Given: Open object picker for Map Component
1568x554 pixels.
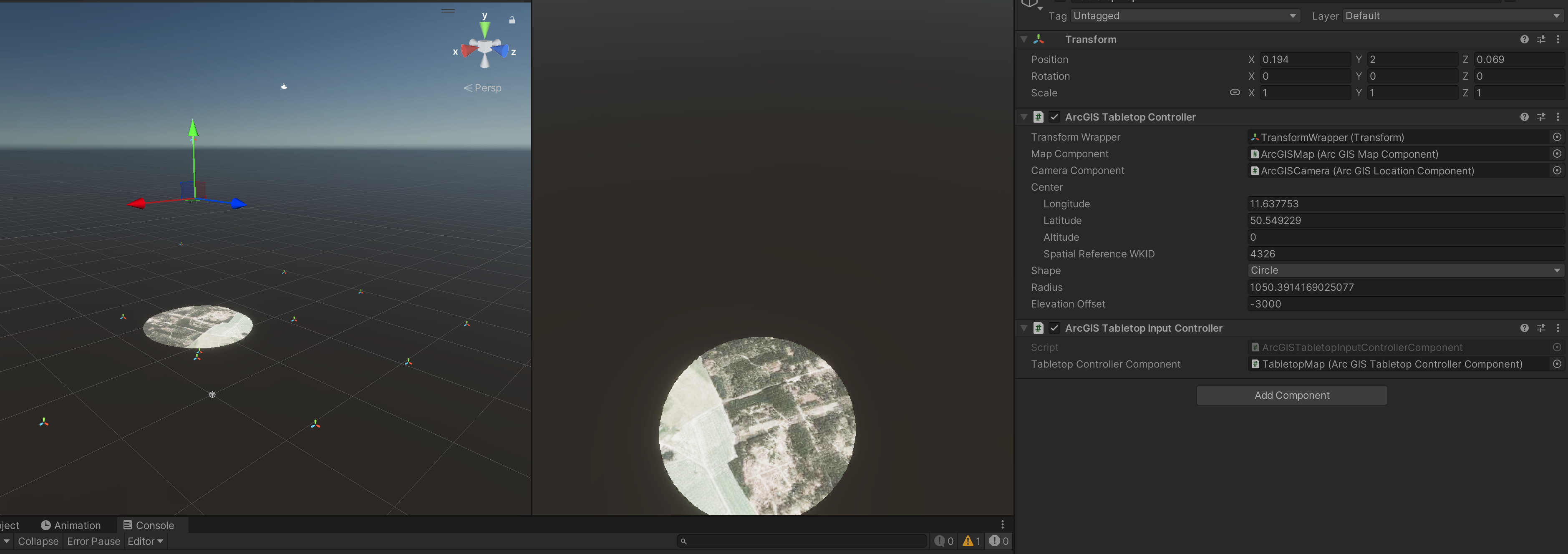Looking at the screenshot, I should pyautogui.click(x=1557, y=154).
